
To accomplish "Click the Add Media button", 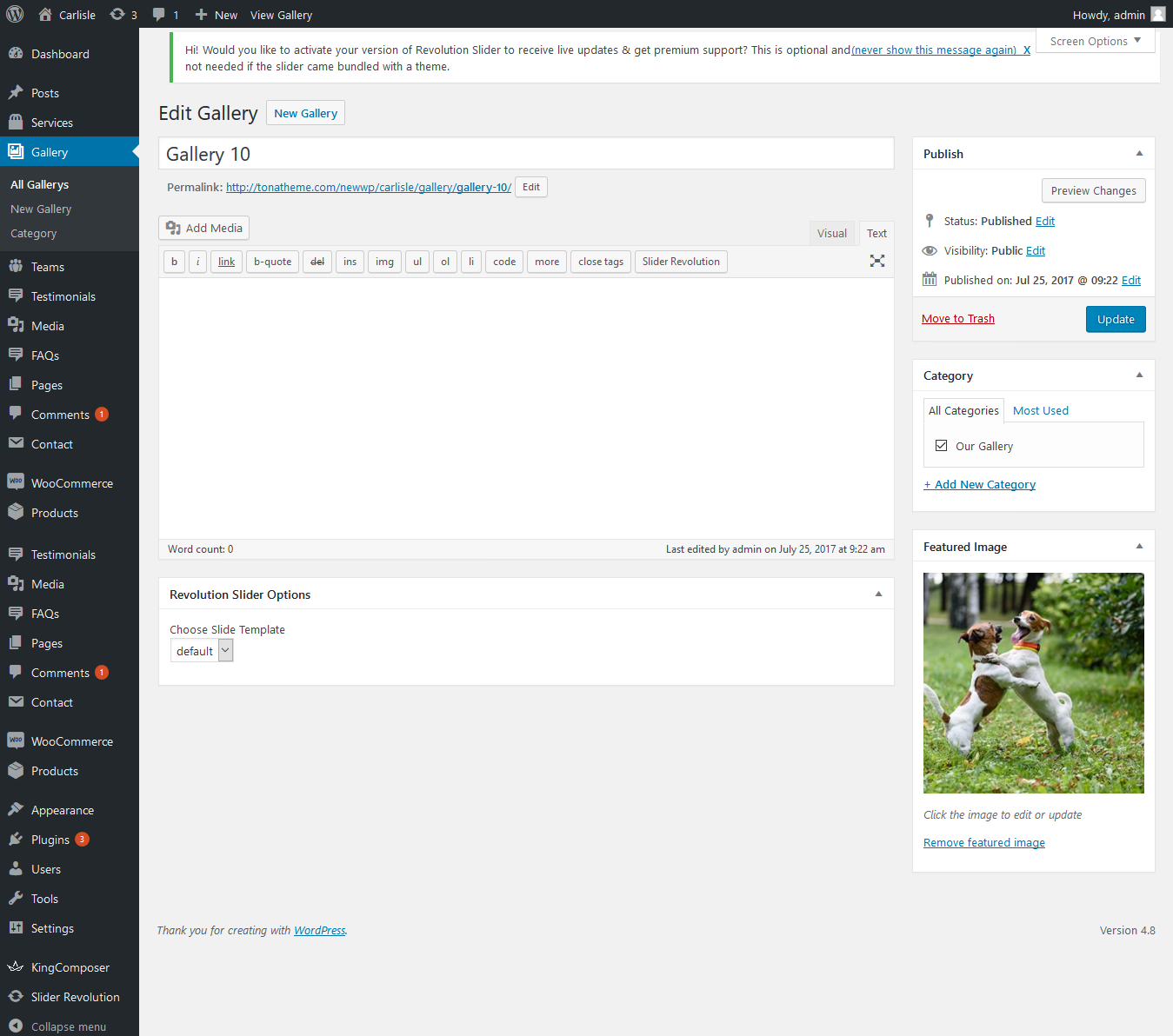I will click(204, 228).
